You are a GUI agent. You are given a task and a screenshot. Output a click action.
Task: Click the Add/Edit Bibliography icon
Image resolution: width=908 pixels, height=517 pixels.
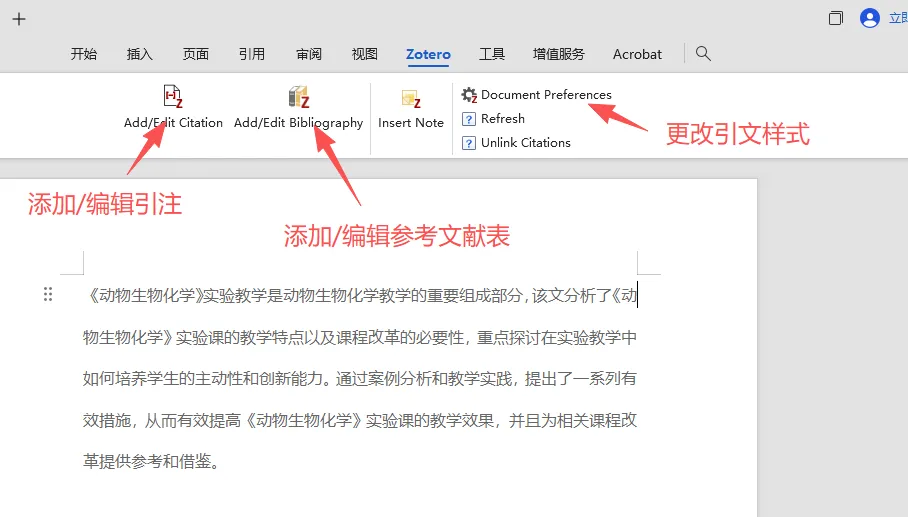tap(299, 97)
